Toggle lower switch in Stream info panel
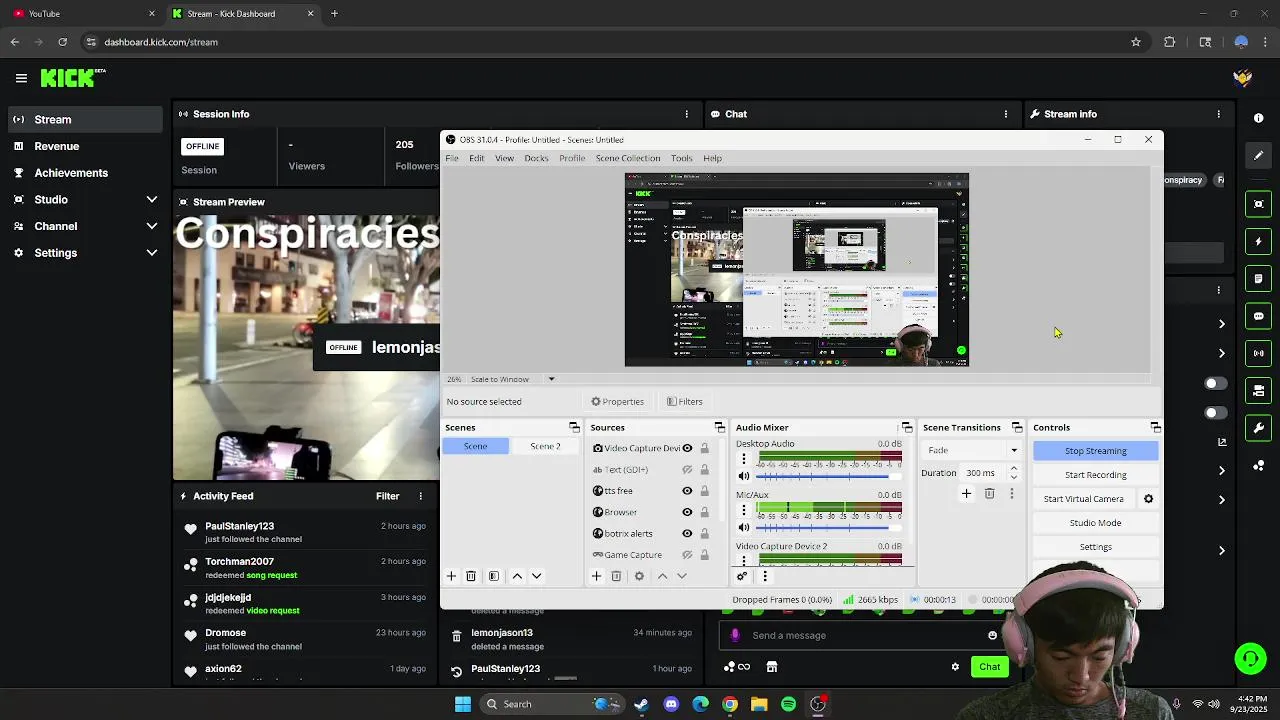 (x=1216, y=413)
